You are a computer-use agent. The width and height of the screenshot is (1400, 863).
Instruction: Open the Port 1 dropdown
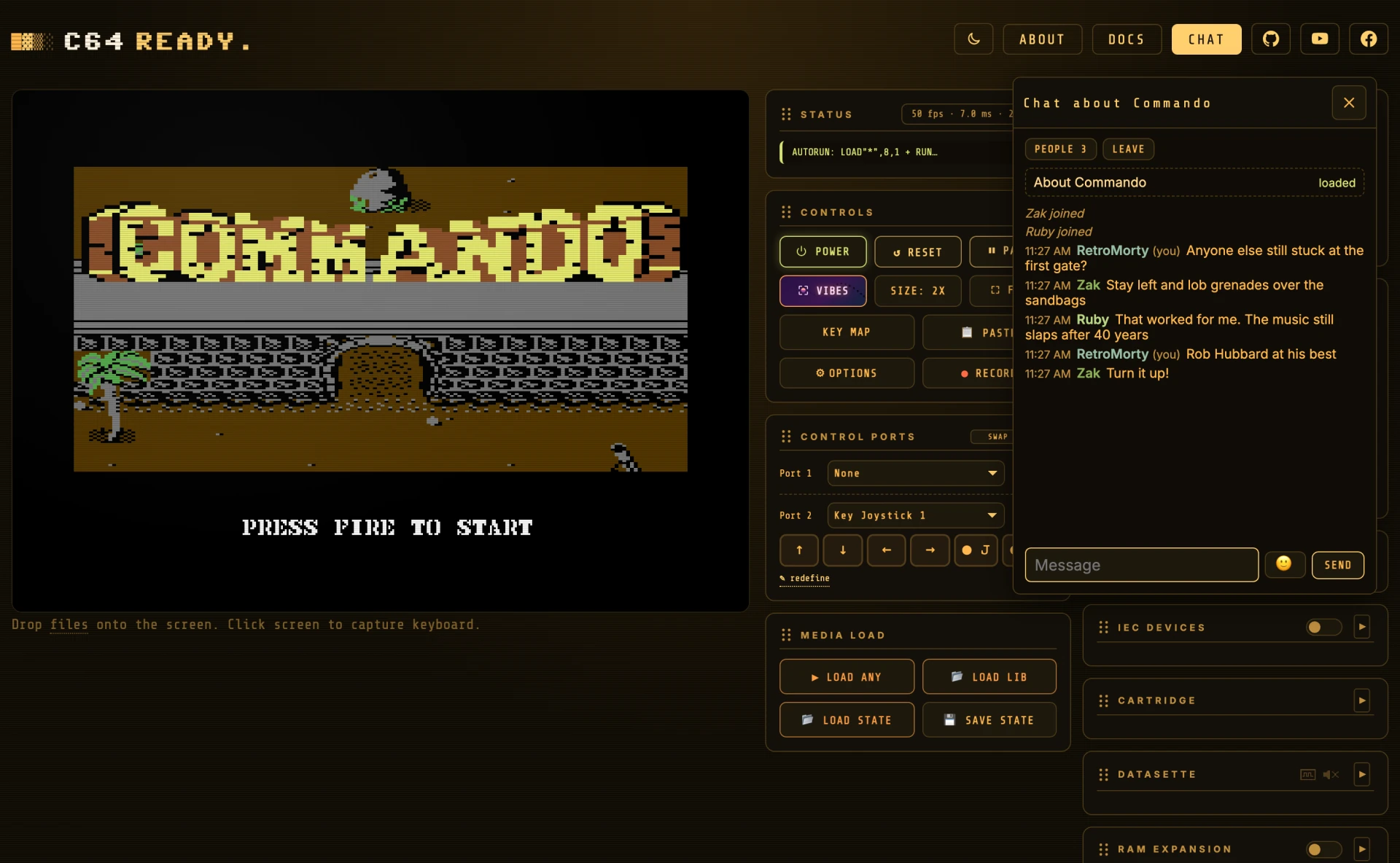click(916, 473)
